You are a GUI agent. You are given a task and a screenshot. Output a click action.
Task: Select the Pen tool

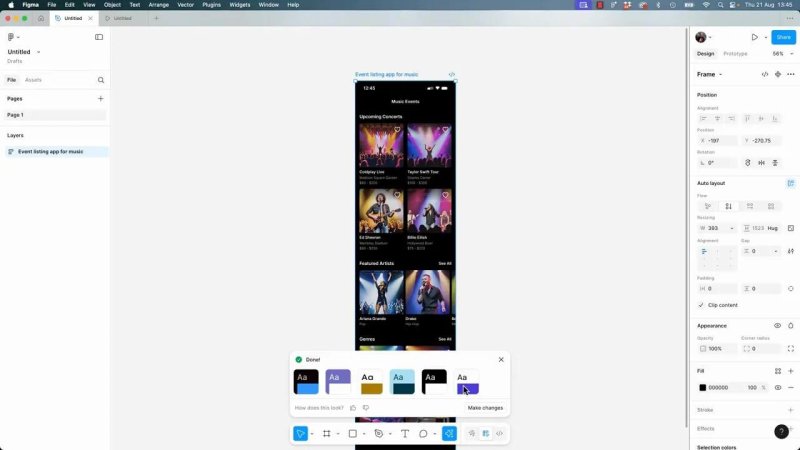pyautogui.click(x=379, y=434)
